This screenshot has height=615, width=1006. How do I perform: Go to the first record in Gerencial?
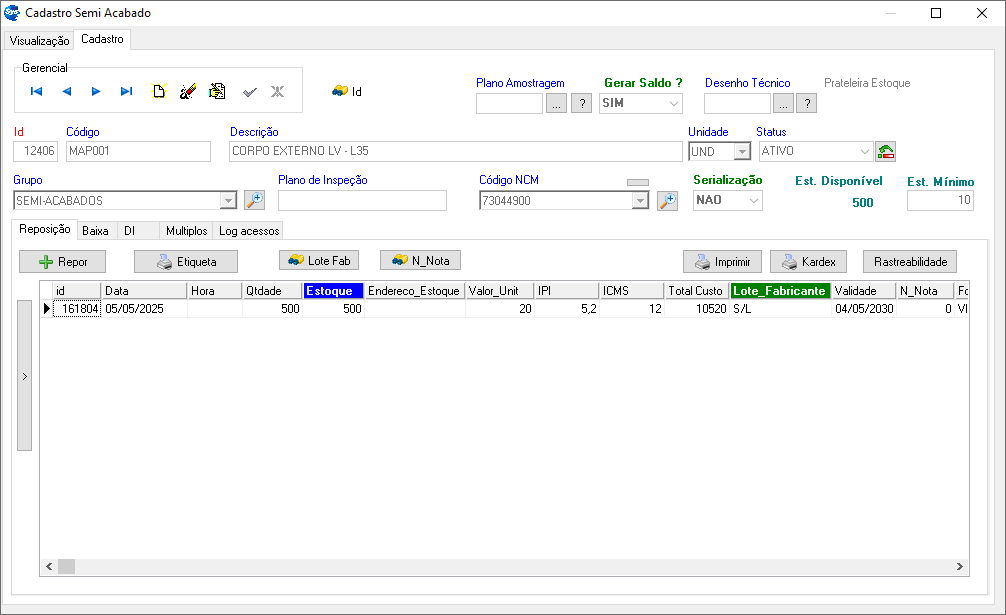tap(37, 91)
